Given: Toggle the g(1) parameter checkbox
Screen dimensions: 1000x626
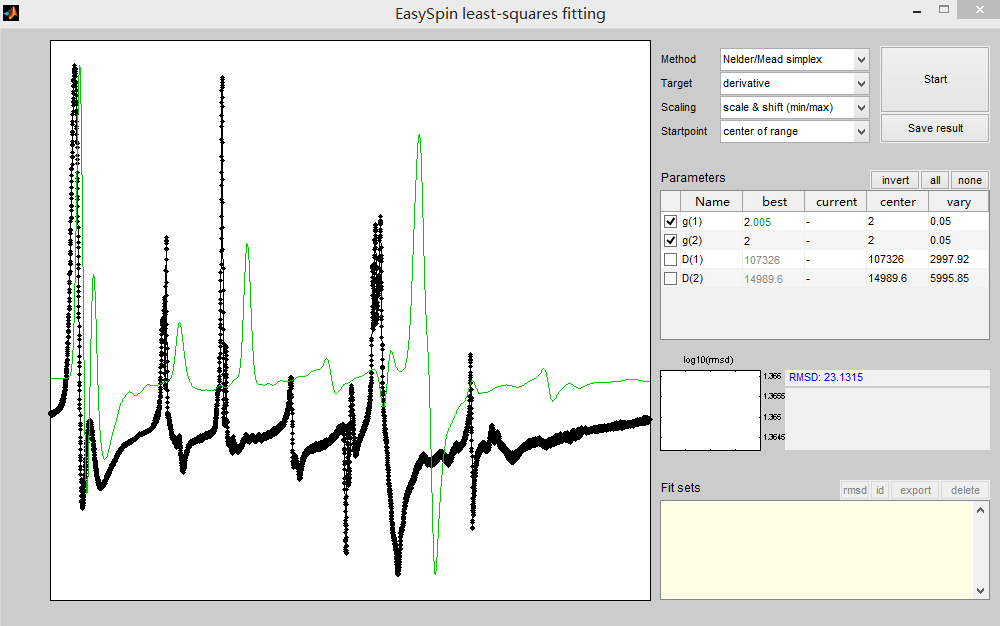Looking at the screenshot, I should (670, 221).
